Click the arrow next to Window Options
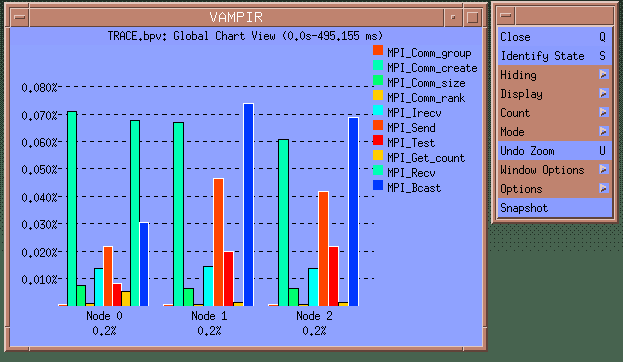Screen dimensions: 623x362 tap(604, 170)
